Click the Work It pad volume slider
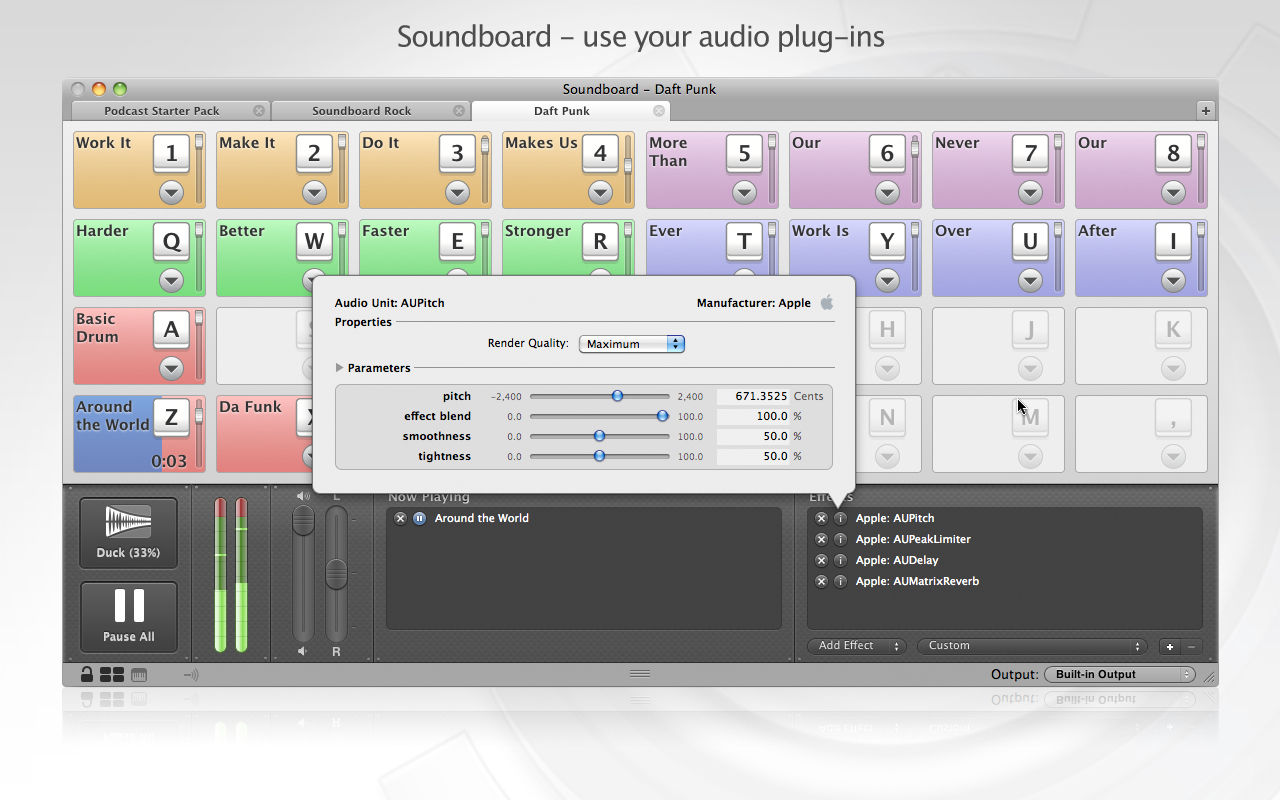The image size is (1280, 800). pyautogui.click(x=199, y=168)
